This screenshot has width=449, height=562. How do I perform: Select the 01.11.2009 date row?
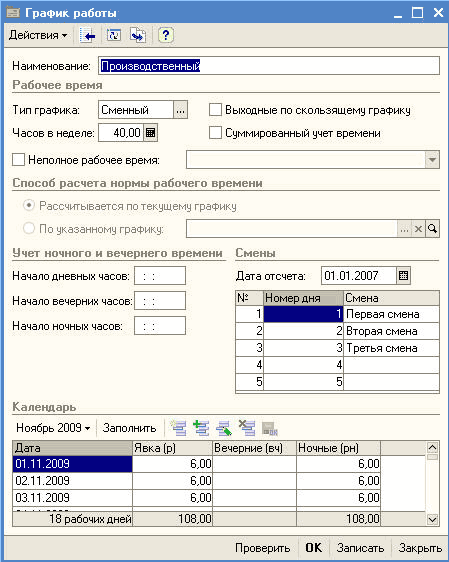(x=72, y=464)
